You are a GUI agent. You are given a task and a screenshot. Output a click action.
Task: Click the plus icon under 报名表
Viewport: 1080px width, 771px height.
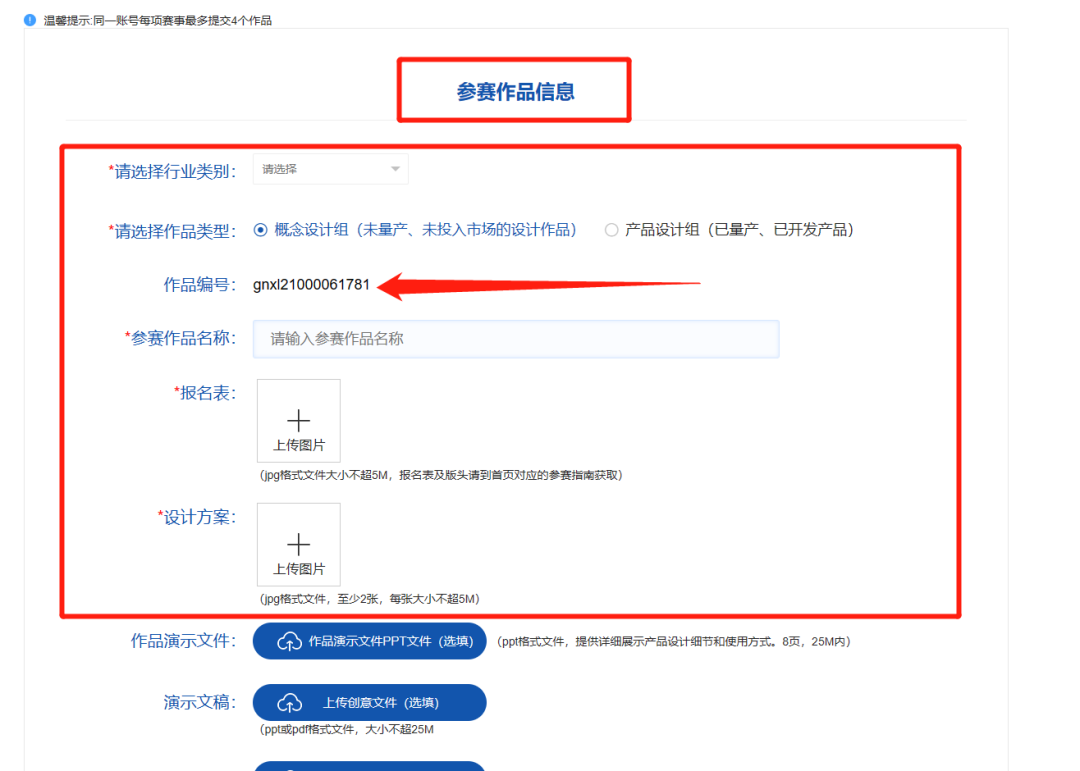point(298,420)
